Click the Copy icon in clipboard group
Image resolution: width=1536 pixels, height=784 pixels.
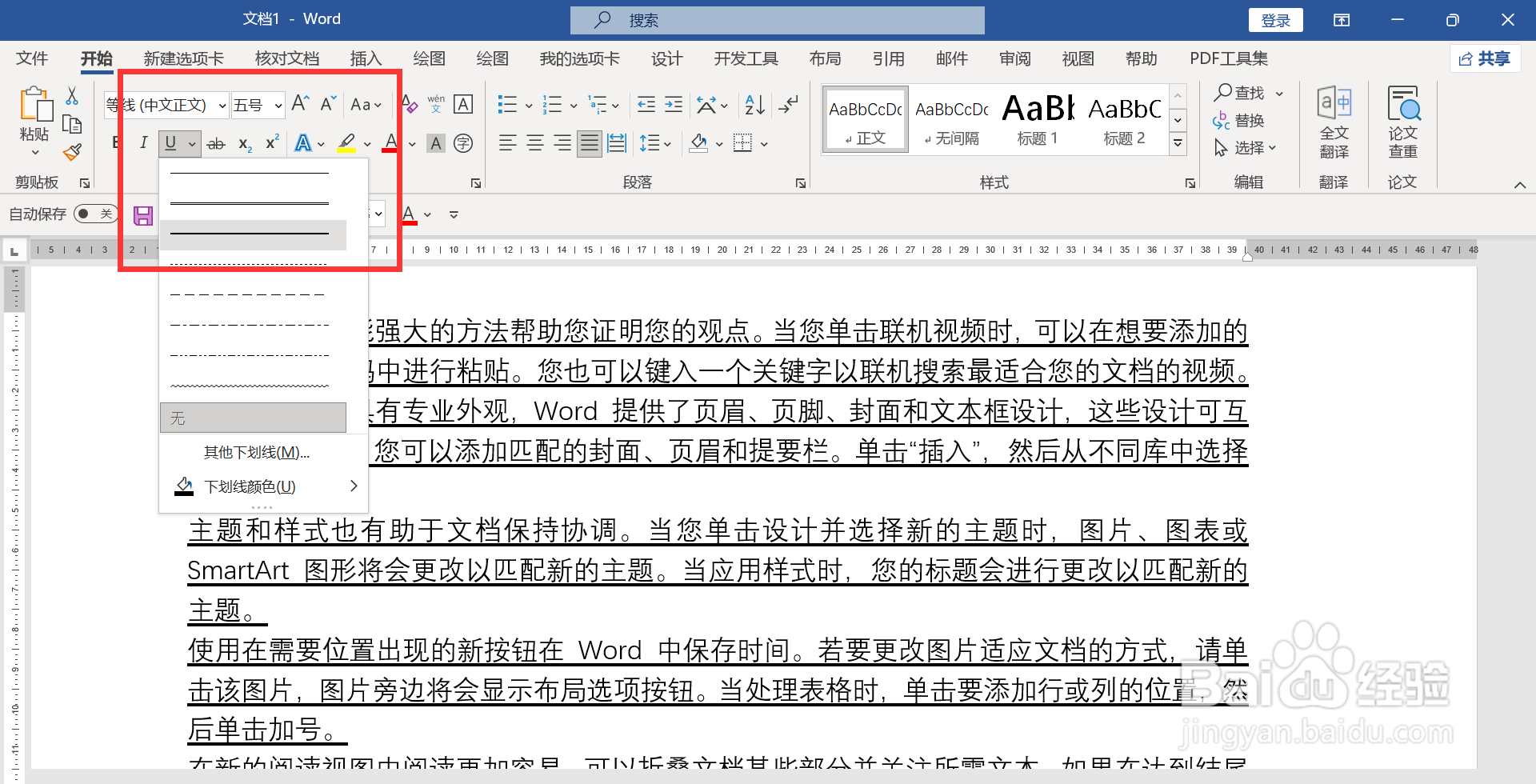coord(72,124)
